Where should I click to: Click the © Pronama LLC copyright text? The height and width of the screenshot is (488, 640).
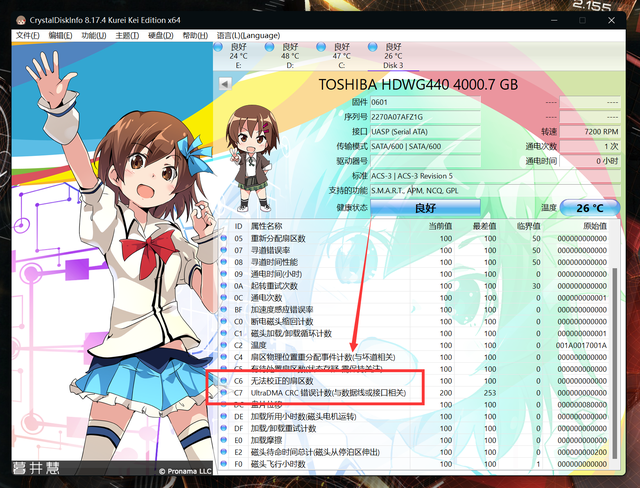(x=185, y=471)
